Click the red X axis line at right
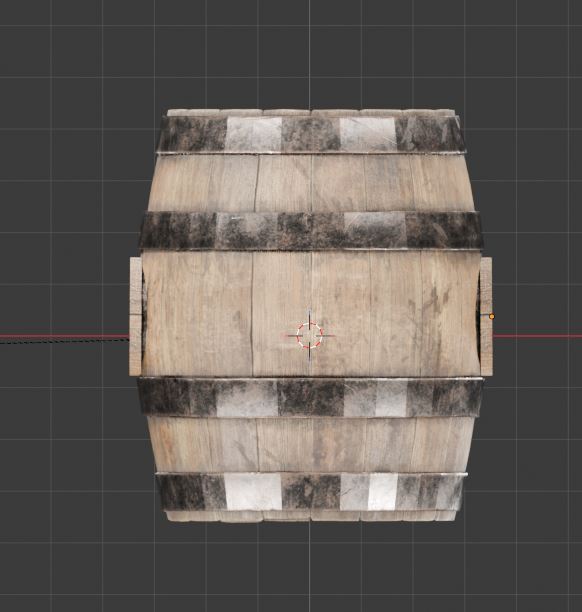Screen dimensions: 582x612 pos(537,336)
